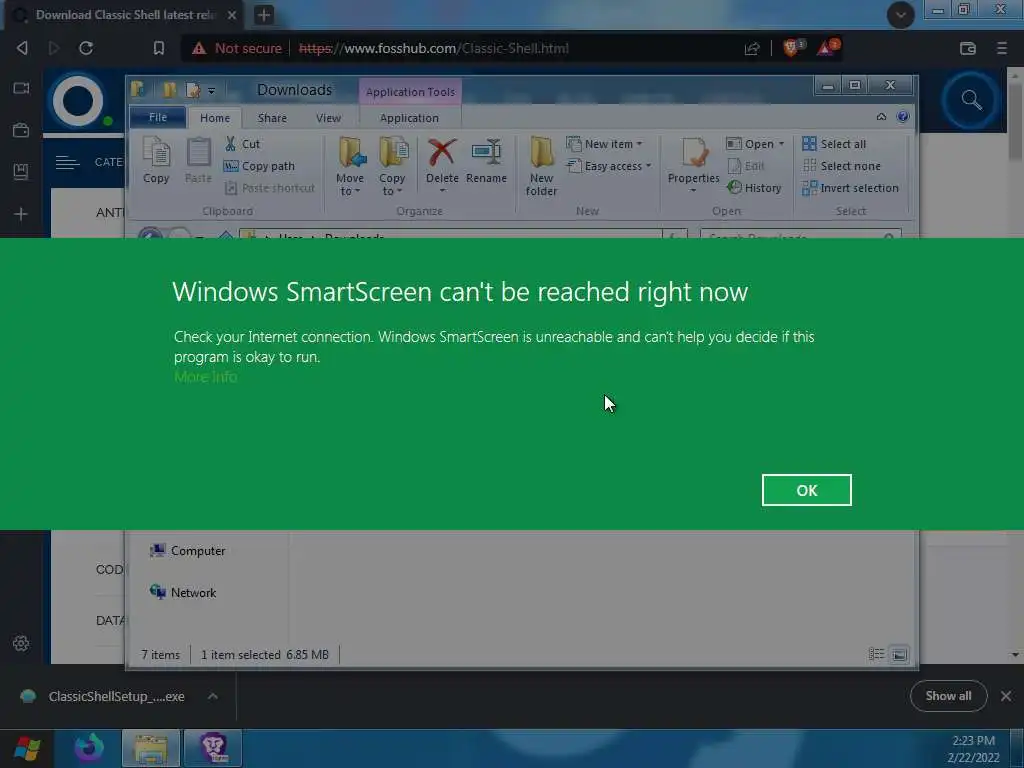This screenshot has width=1024, height=768.
Task: Click Paste shortcut in the ribbon
Action: point(270,188)
